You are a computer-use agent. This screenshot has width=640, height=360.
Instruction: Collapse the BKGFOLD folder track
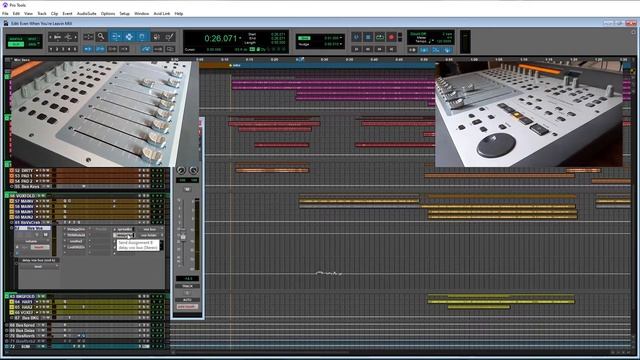pyautogui.click(x=7, y=296)
